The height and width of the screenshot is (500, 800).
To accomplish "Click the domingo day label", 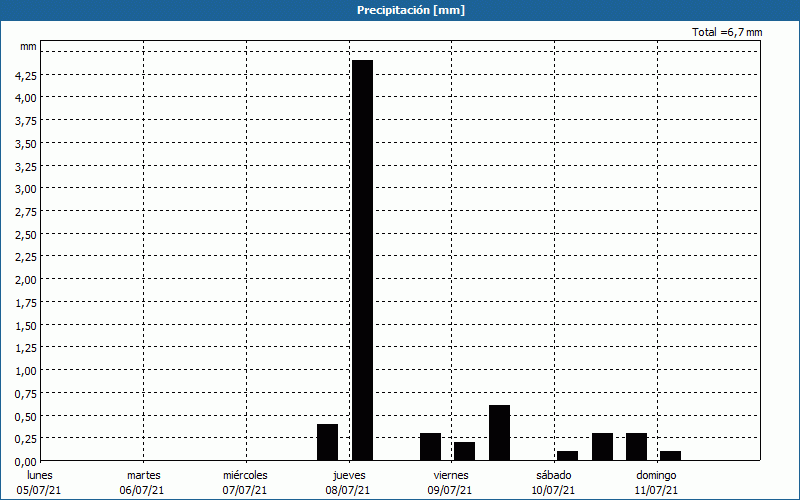I will click(656, 475).
